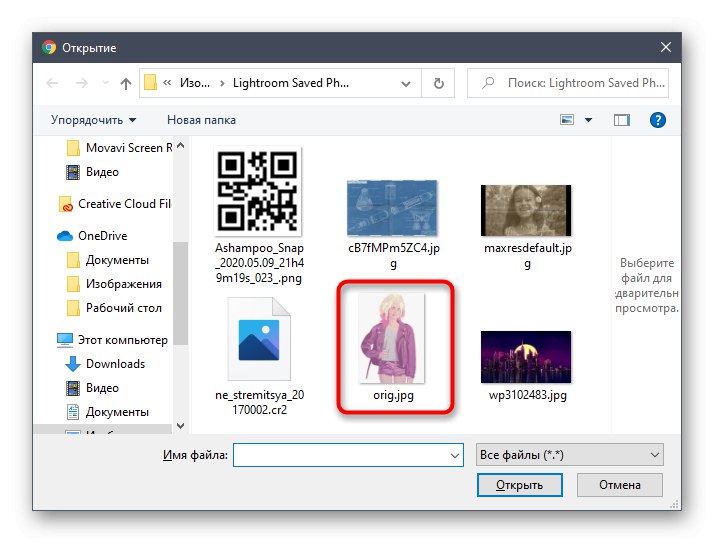Open Downloads in navigation pane
The height and width of the screenshot is (543, 714).
point(106,364)
